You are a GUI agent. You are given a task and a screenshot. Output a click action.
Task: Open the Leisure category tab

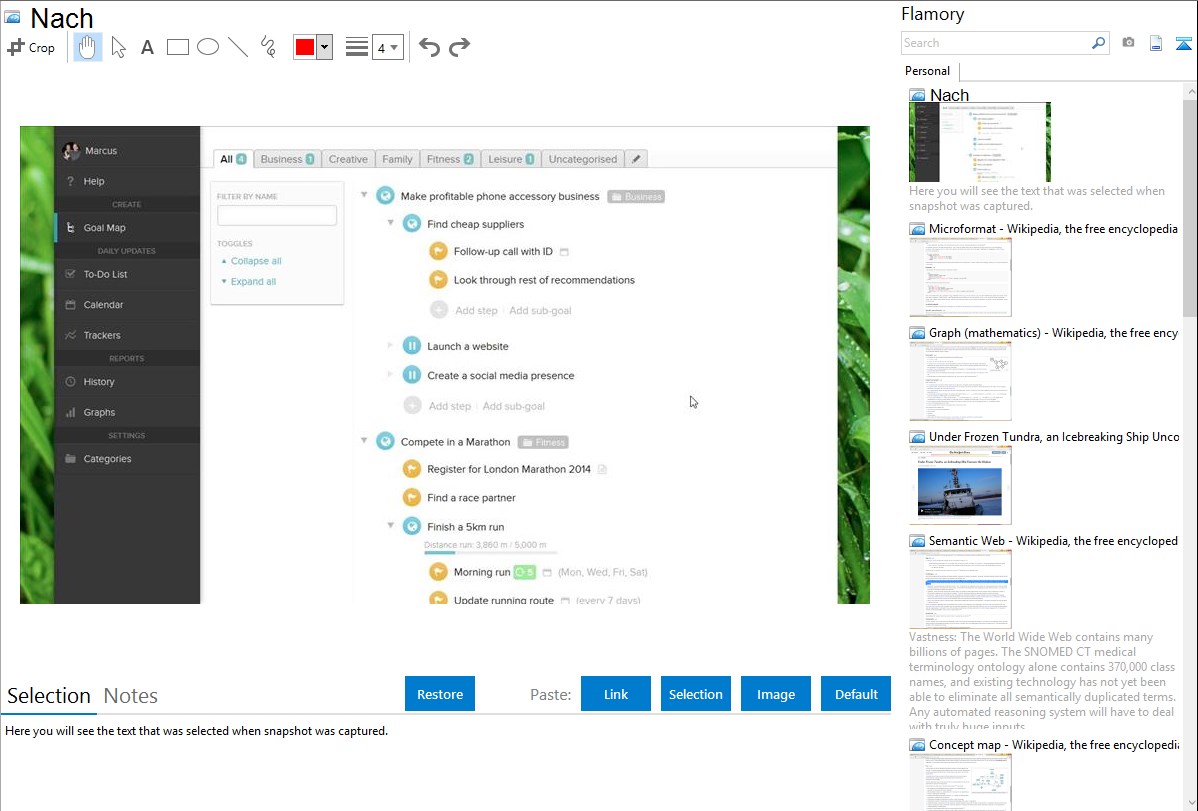pyautogui.click(x=511, y=159)
